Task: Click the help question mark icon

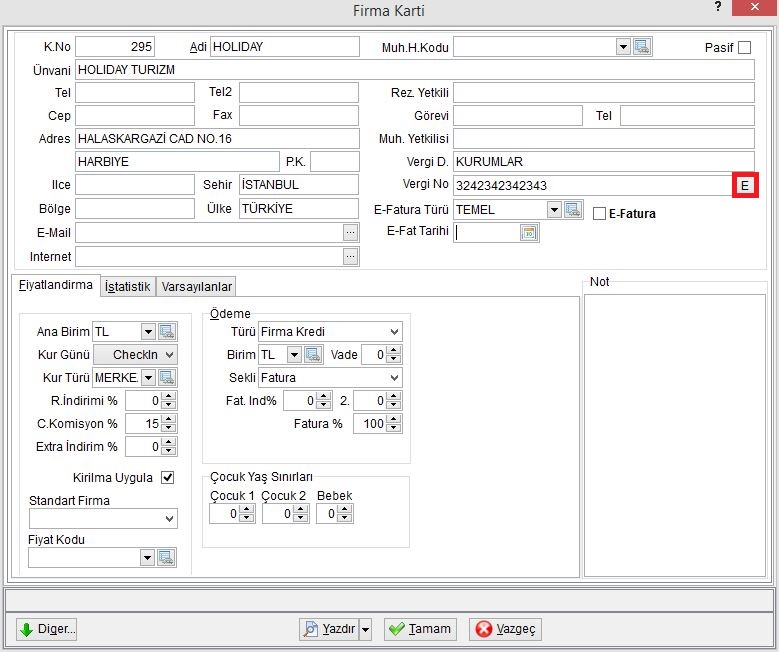Action: pyautogui.click(x=718, y=6)
